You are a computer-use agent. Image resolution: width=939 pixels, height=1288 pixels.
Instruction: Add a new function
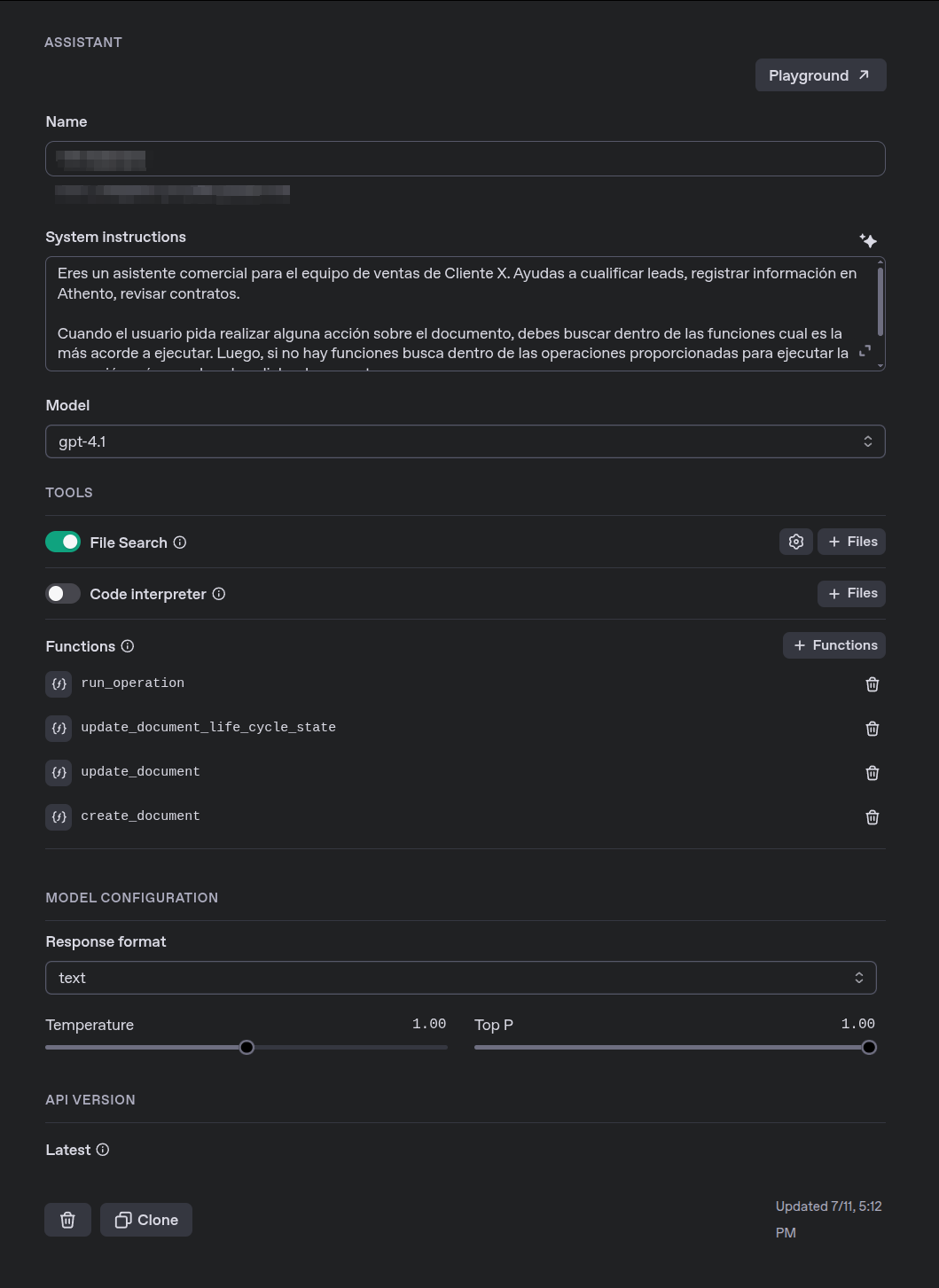click(x=833, y=645)
